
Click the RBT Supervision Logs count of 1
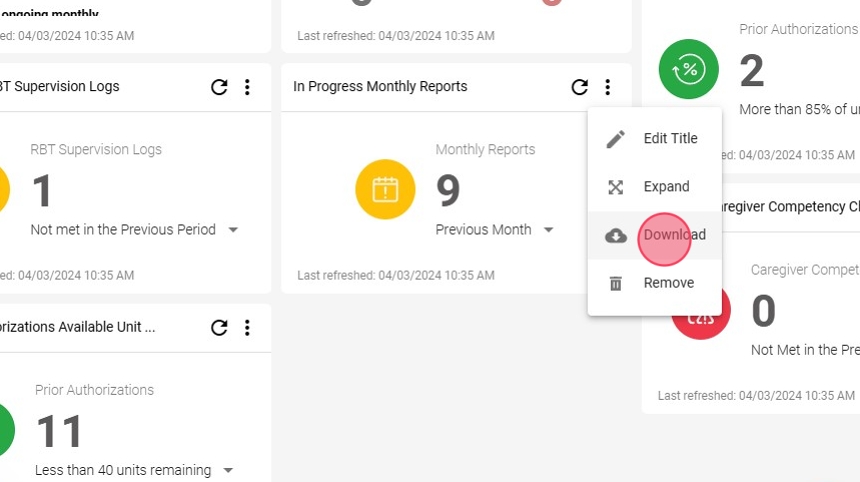tap(42, 191)
